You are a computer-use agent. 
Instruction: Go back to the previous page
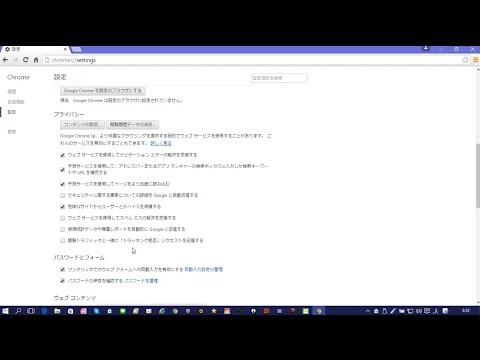[5, 60]
